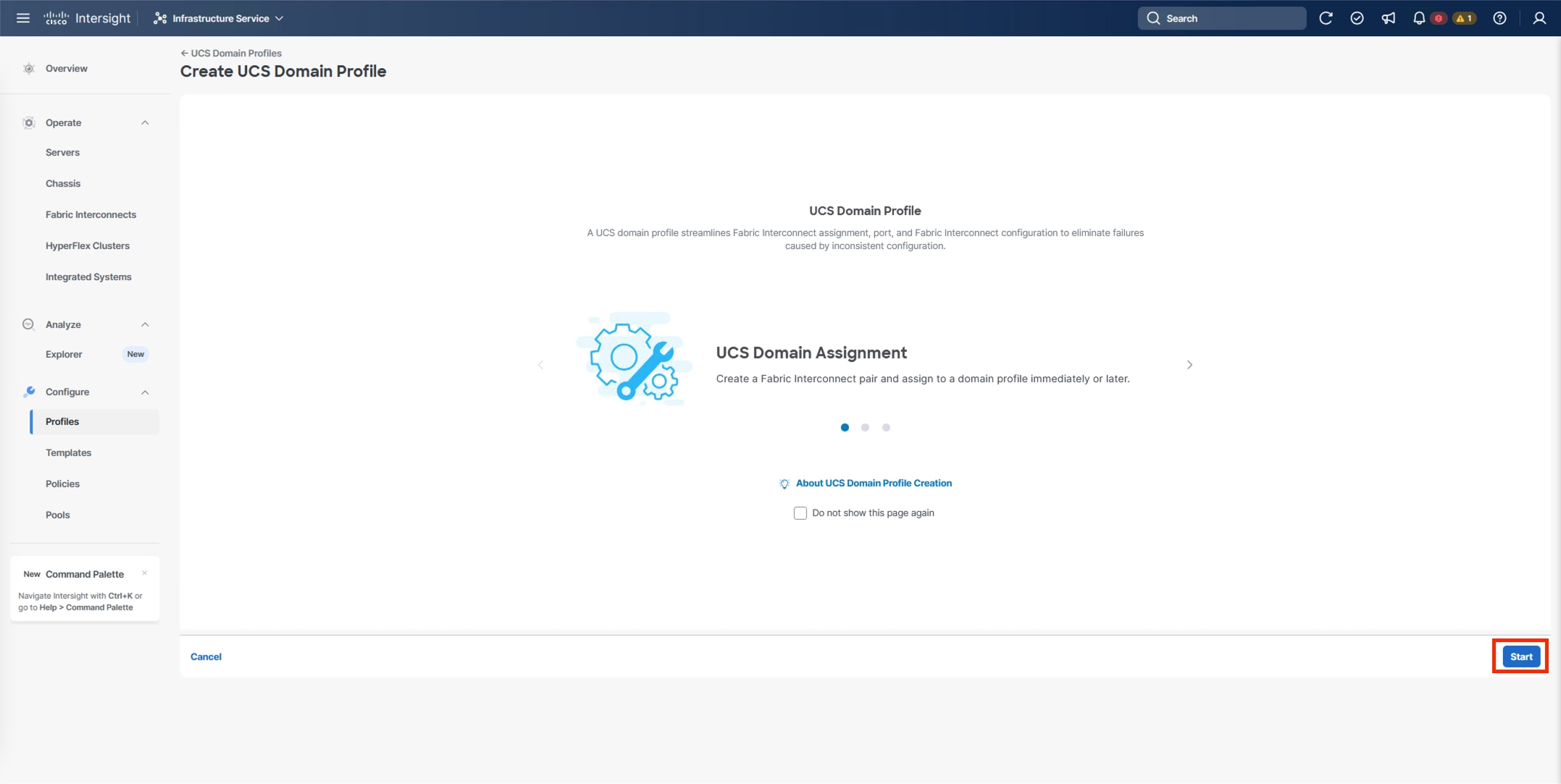
Task: Click the critical alarms red badge
Action: pos(1439,17)
